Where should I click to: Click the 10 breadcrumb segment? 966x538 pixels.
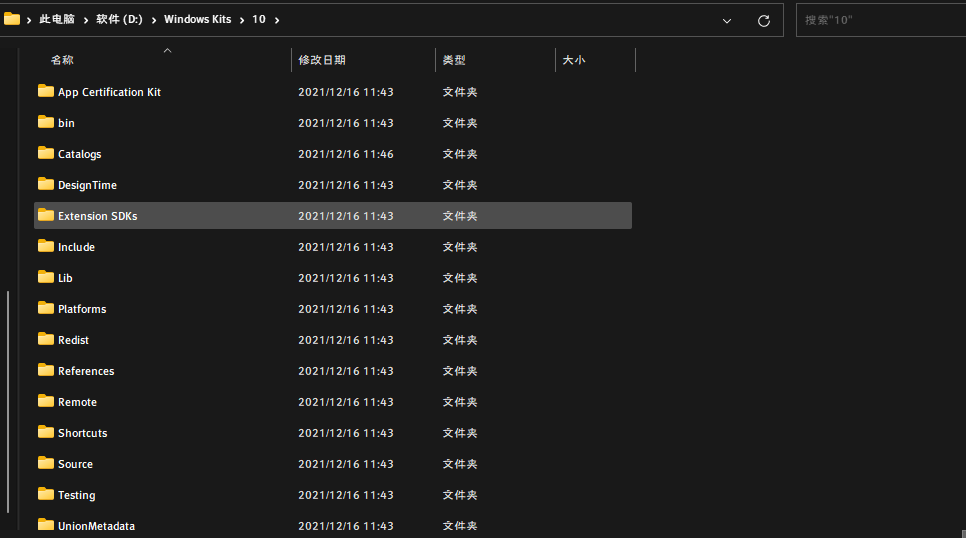[259, 20]
